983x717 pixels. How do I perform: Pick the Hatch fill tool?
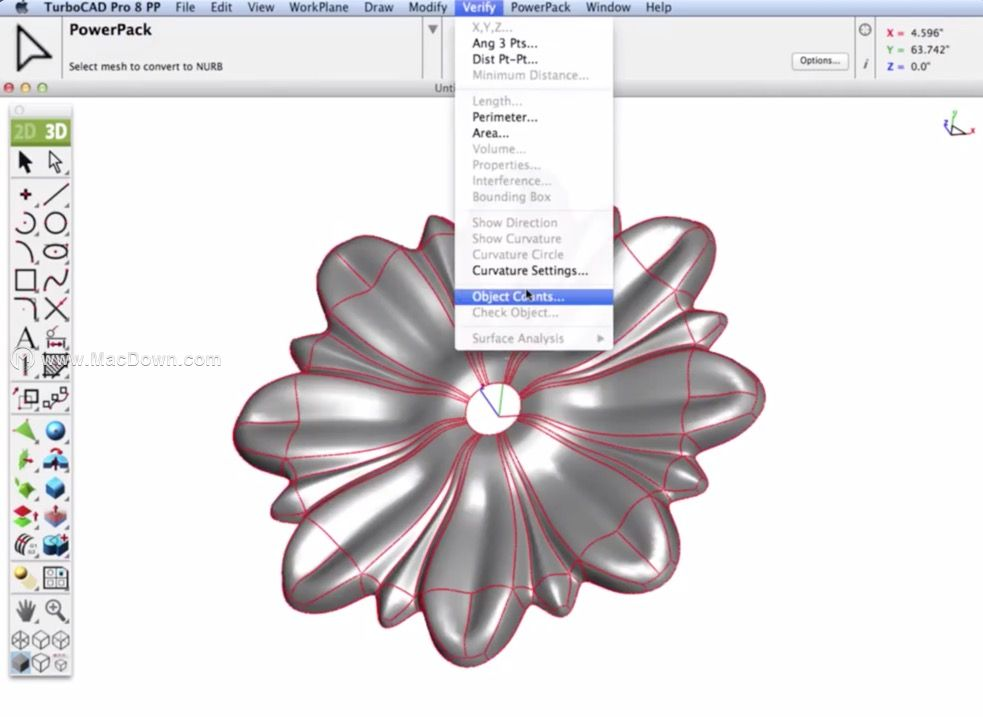(55, 365)
